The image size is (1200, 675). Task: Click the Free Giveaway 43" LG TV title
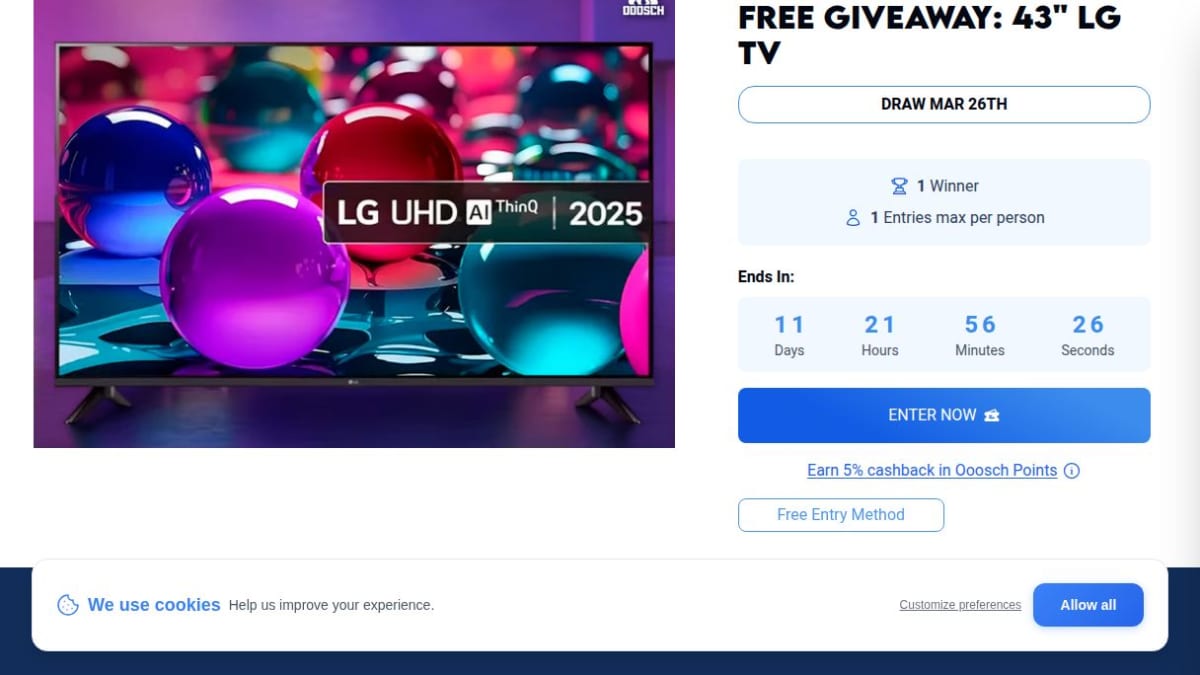(x=929, y=34)
